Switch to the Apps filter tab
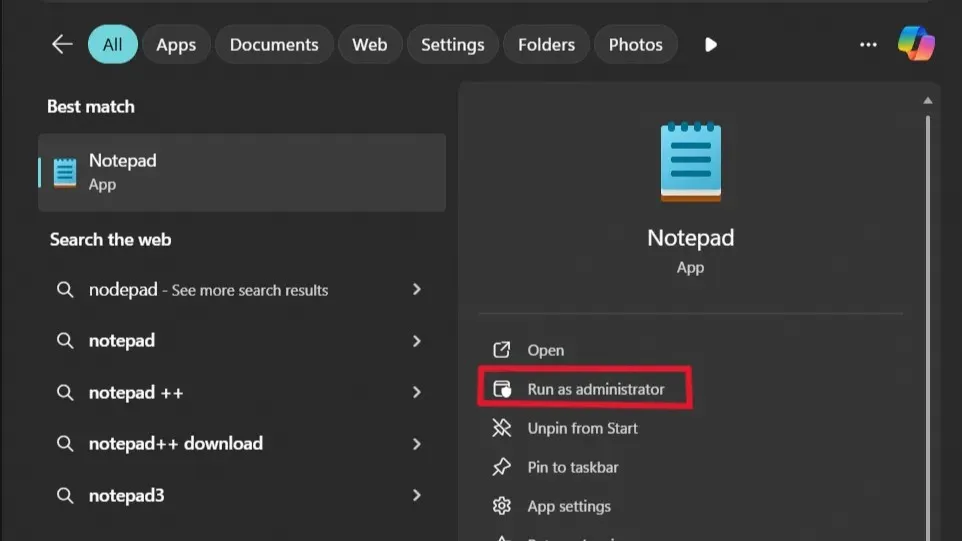This screenshot has height=541, width=962. pos(176,44)
